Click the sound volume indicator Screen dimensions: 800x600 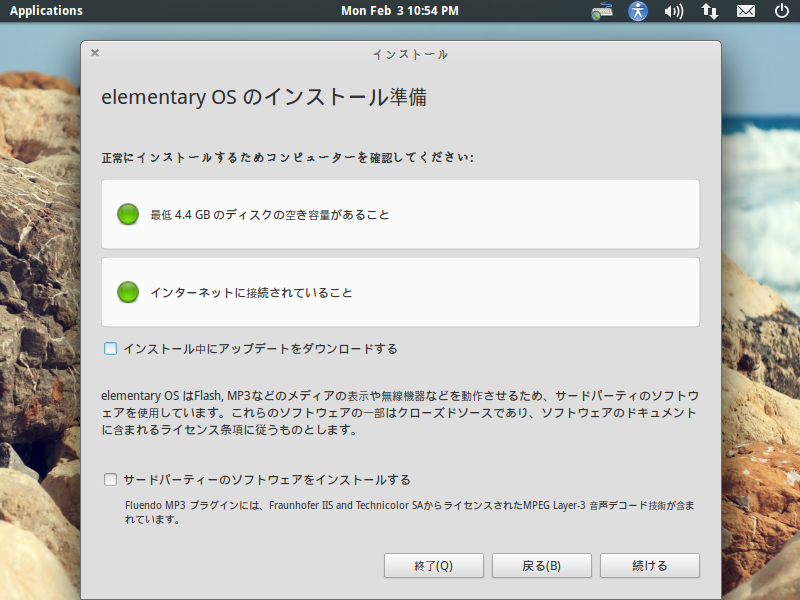(x=673, y=11)
